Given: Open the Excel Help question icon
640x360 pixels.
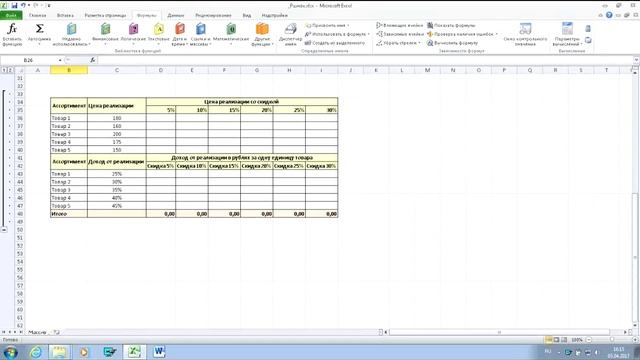Looking at the screenshot, I should [609, 15].
